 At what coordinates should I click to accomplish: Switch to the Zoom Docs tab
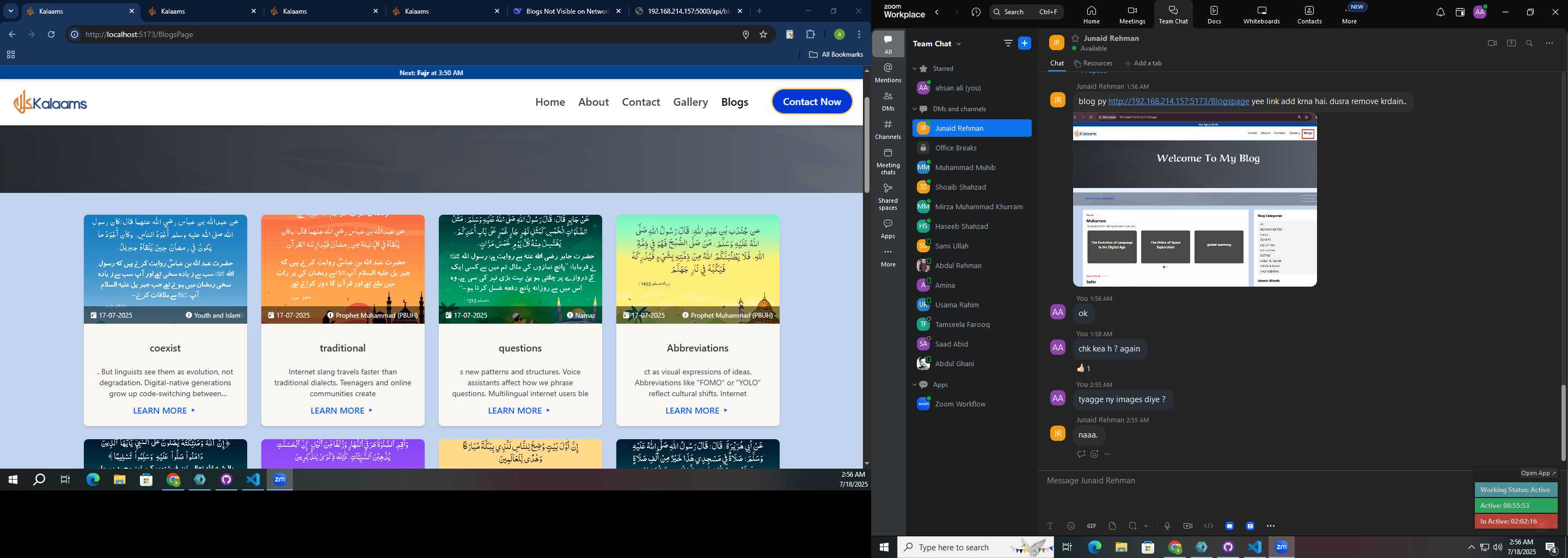coord(1214,15)
